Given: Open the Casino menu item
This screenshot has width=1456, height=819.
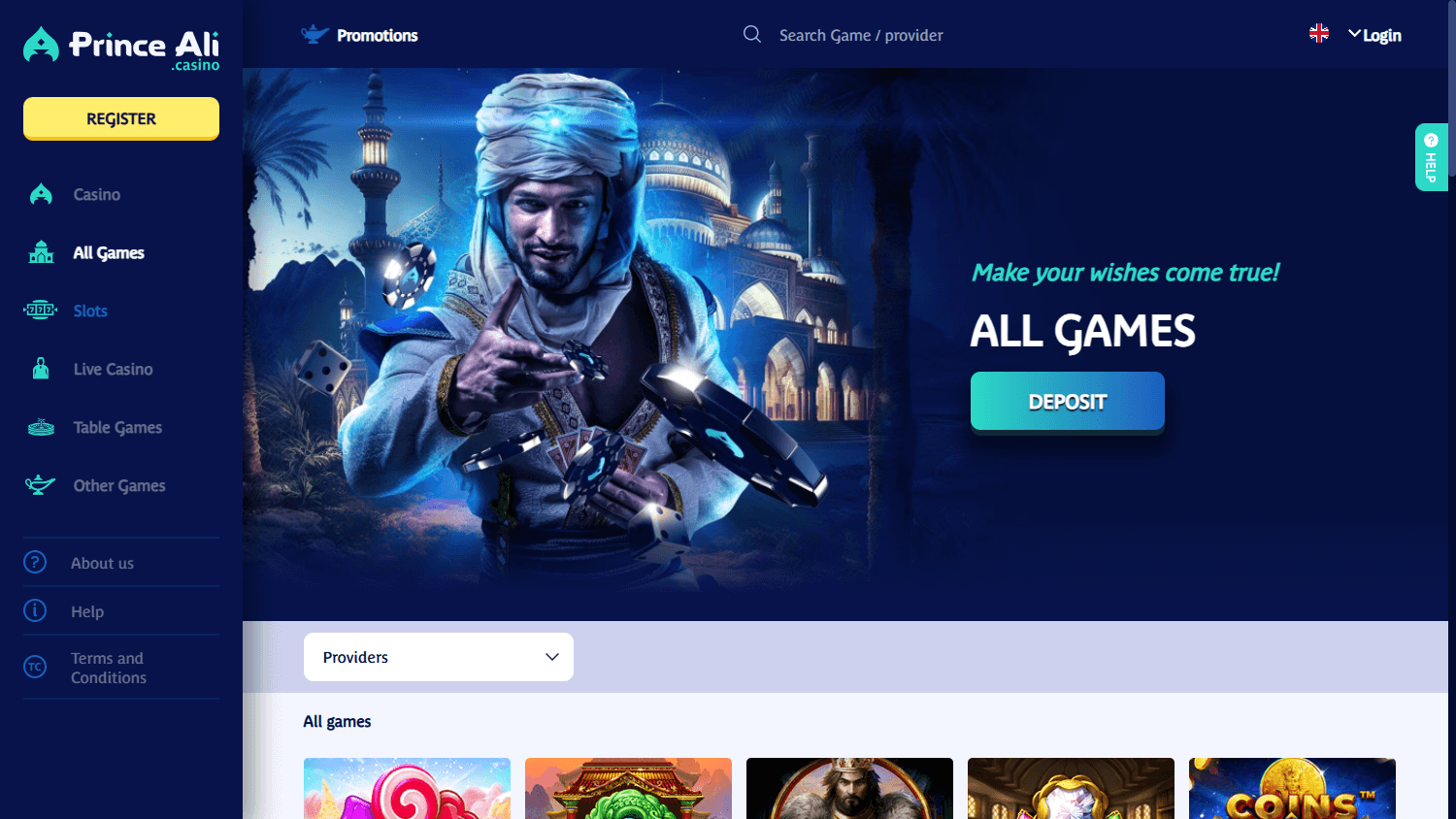Looking at the screenshot, I should pos(97,194).
